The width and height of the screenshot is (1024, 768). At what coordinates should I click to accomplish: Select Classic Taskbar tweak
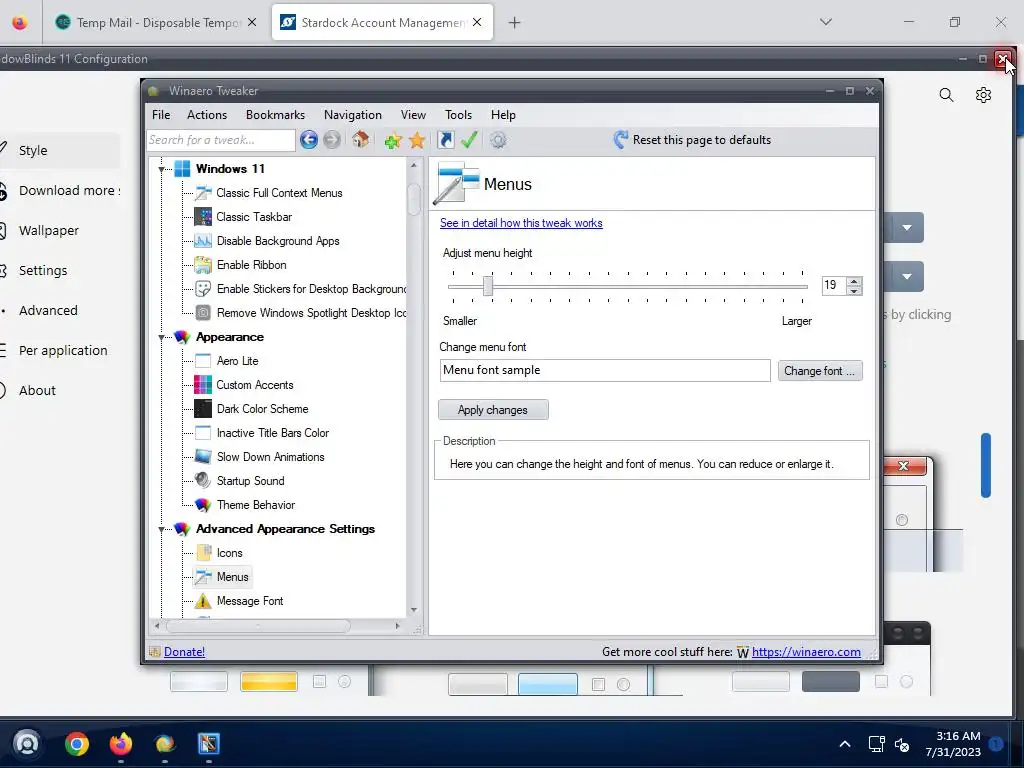tap(244, 217)
